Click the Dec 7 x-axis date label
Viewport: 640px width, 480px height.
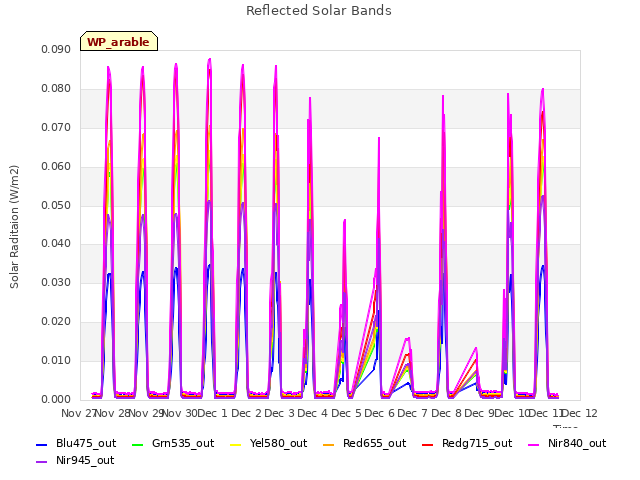click(413, 413)
